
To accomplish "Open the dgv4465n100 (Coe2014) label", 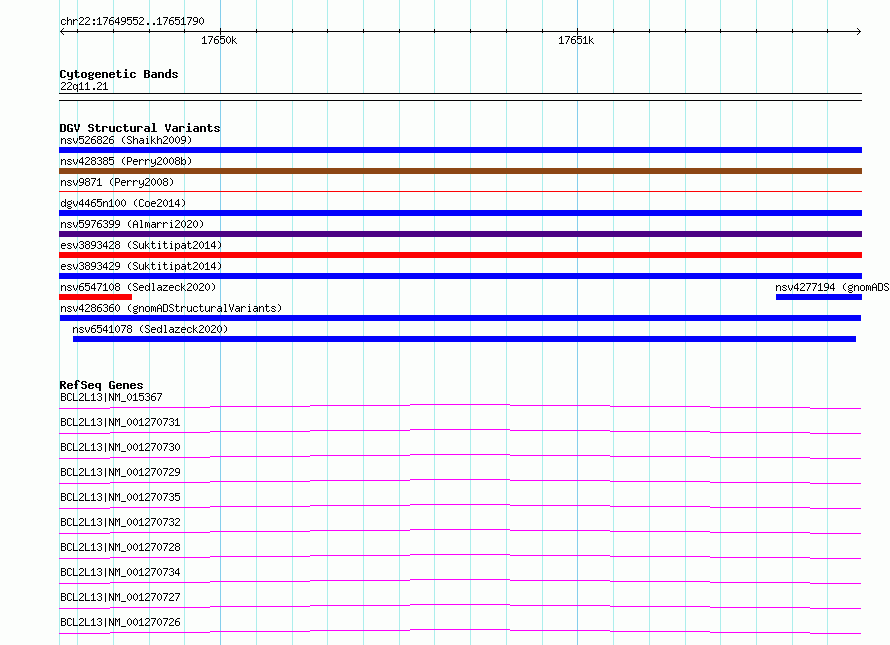I will point(123,203).
